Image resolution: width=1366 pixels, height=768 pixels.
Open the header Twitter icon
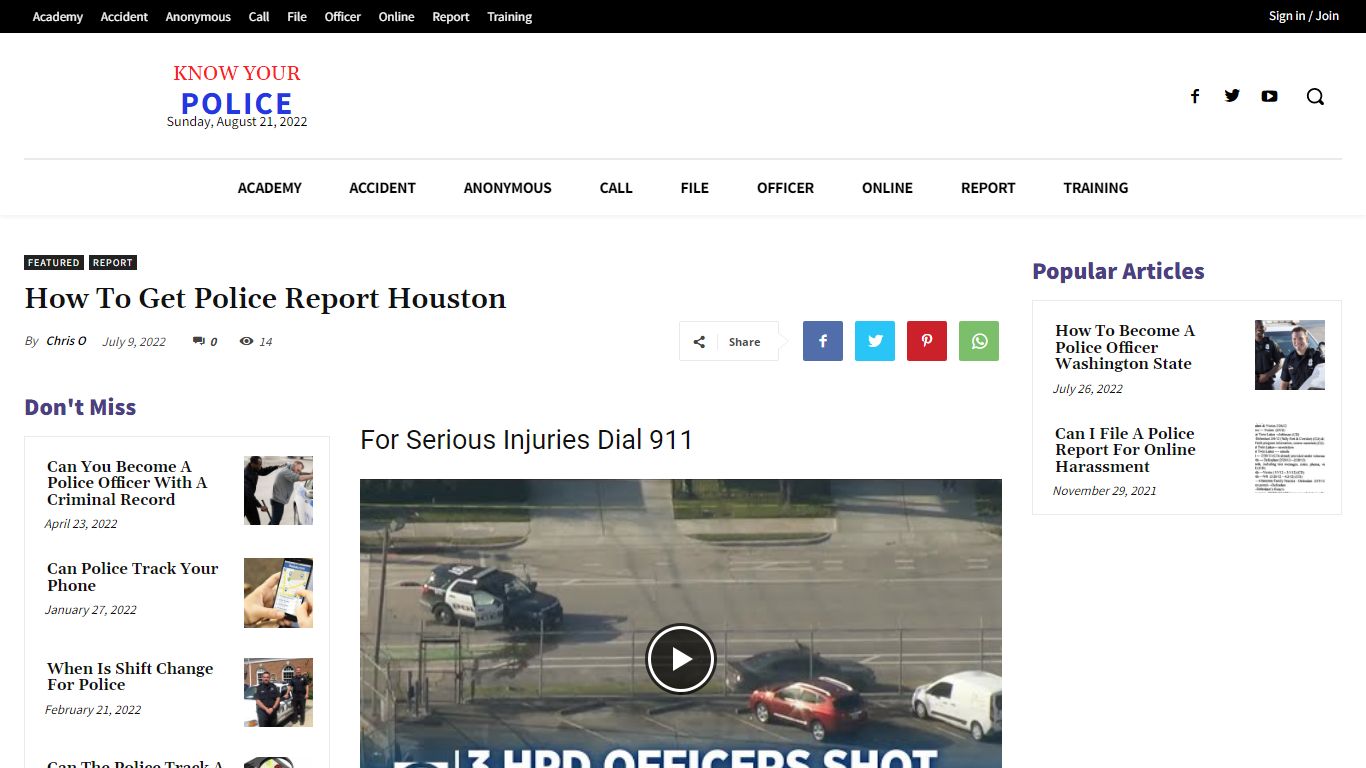point(1232,96)
